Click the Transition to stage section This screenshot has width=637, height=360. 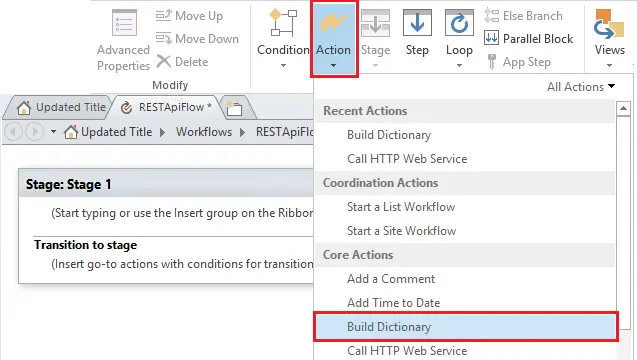pos(85,245)
